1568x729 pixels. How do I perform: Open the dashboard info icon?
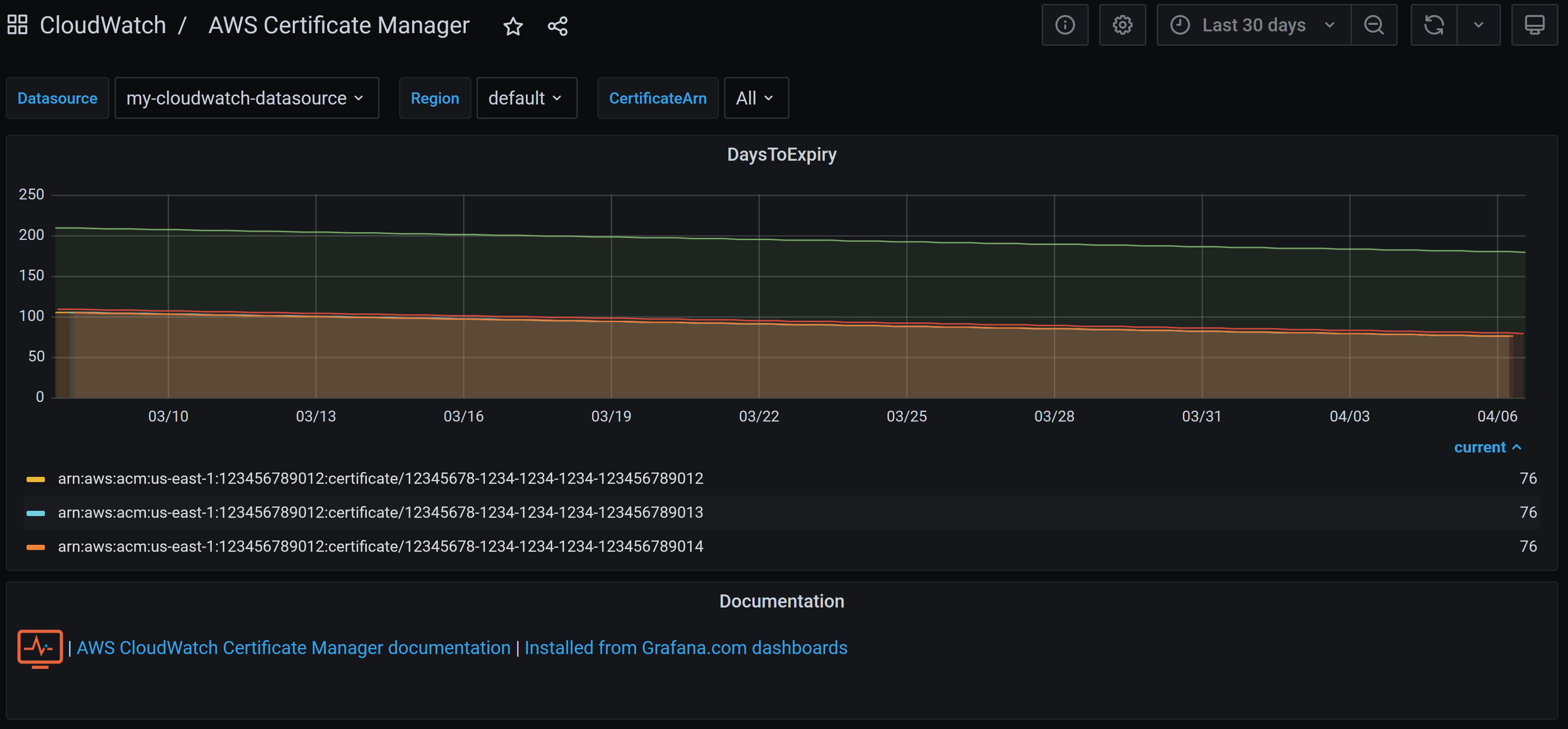coord(1065,25)
